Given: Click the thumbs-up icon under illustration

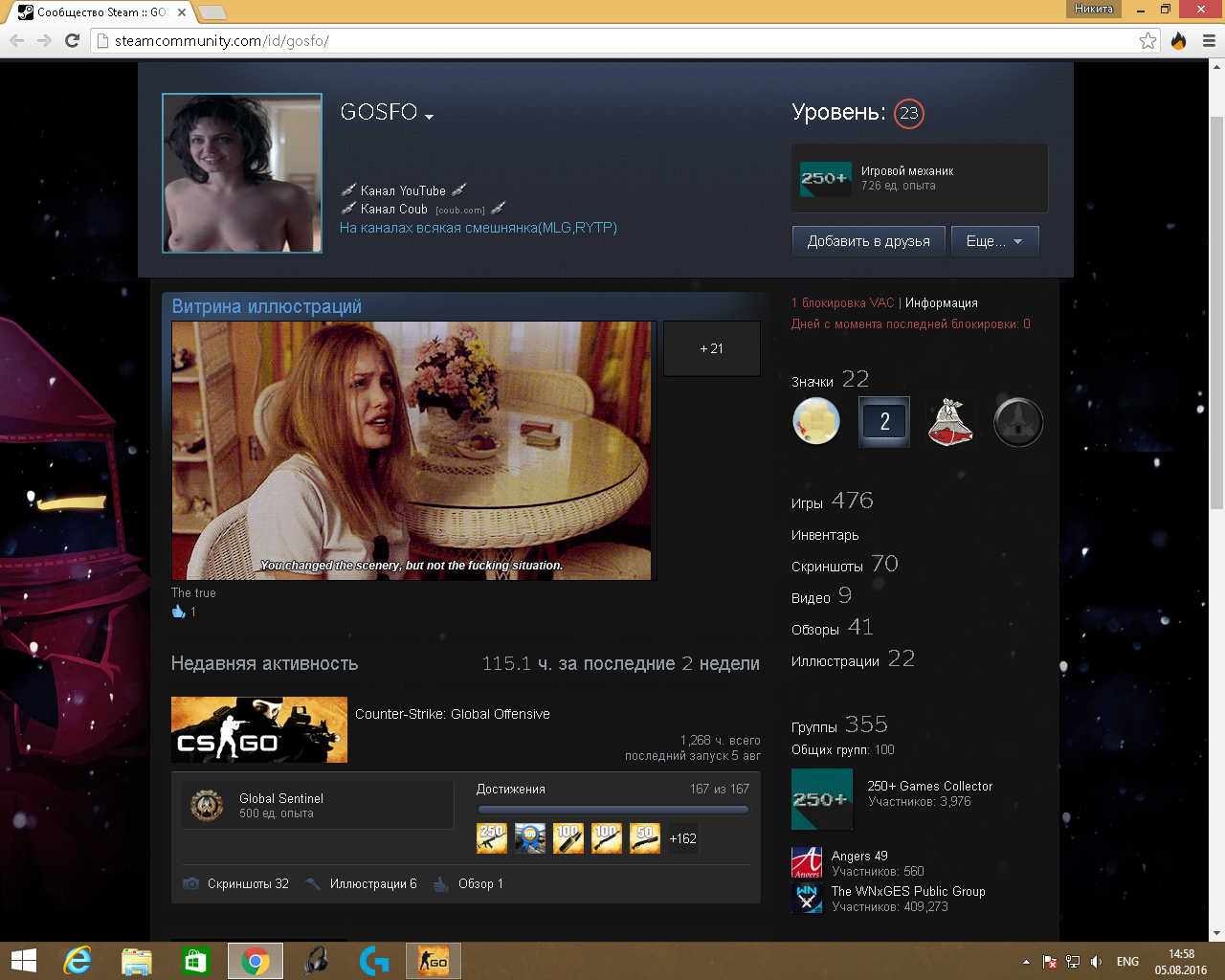Looking at the screenshot, I should [178, 612].
